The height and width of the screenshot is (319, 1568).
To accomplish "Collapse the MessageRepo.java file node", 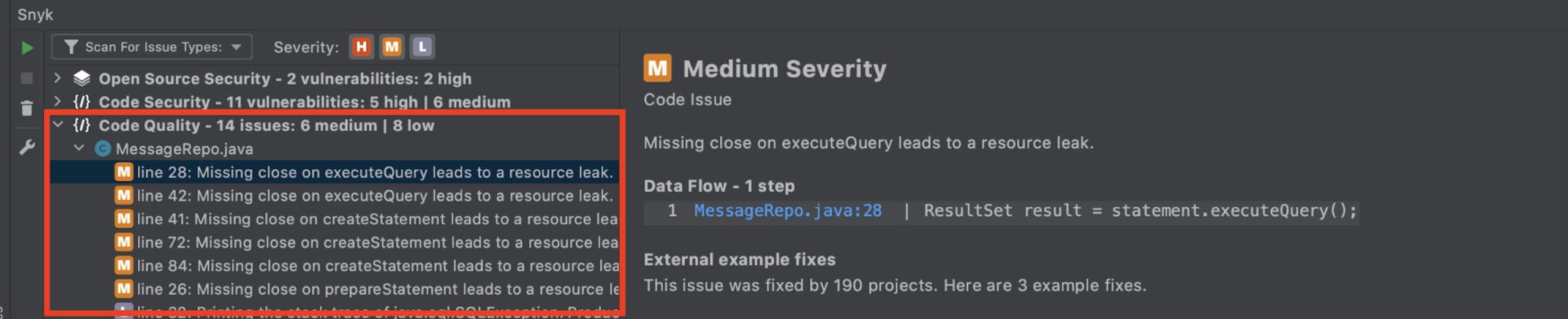I will point(79,148).
